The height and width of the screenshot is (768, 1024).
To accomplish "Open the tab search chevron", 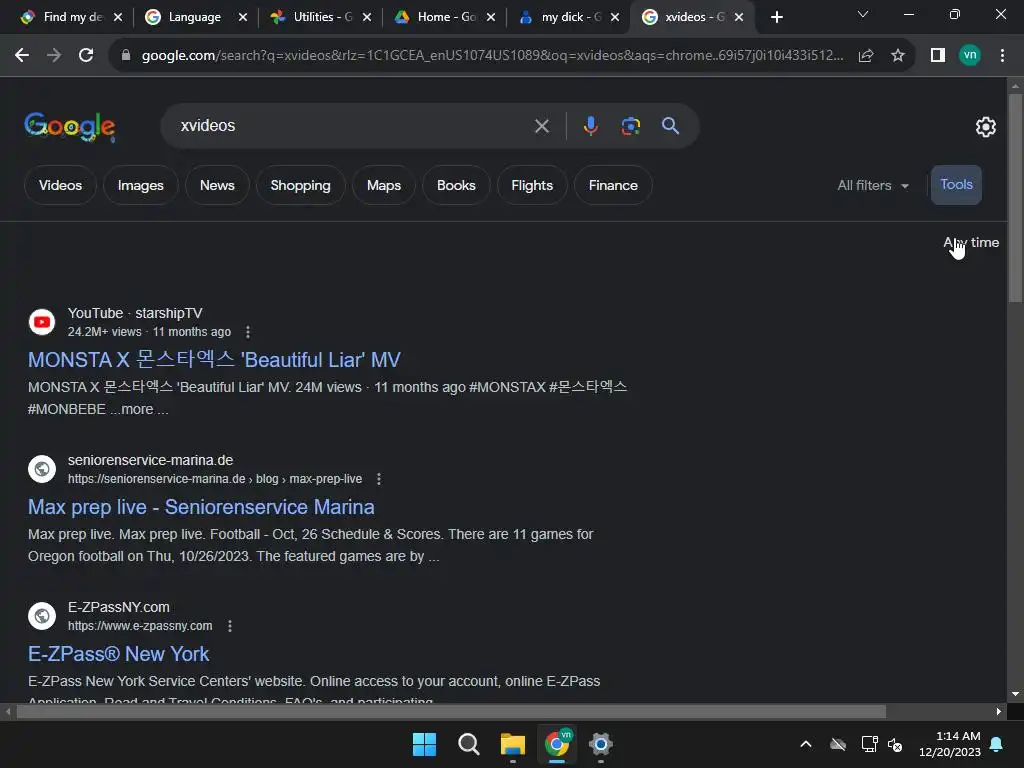I will 863,14.
